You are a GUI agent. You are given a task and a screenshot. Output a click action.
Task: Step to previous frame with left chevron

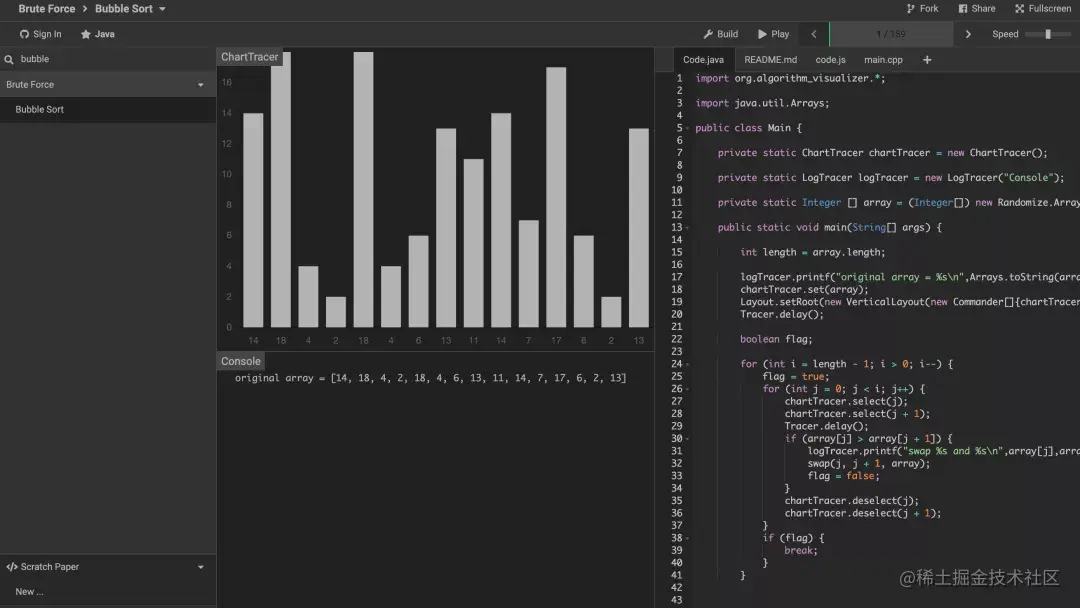[x=813, y=34]
